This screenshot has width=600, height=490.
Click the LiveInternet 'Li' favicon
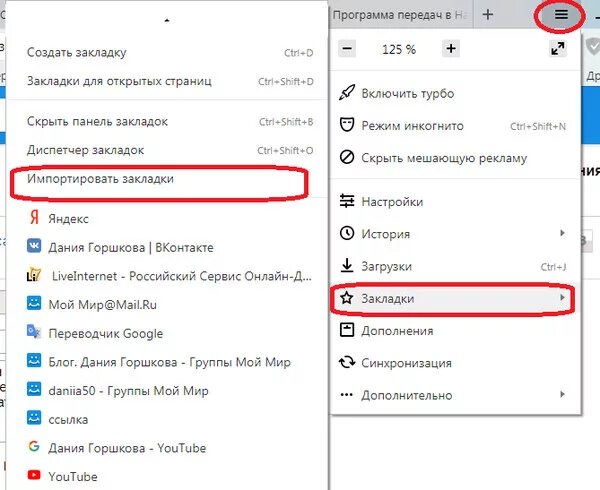coord(34,274)
